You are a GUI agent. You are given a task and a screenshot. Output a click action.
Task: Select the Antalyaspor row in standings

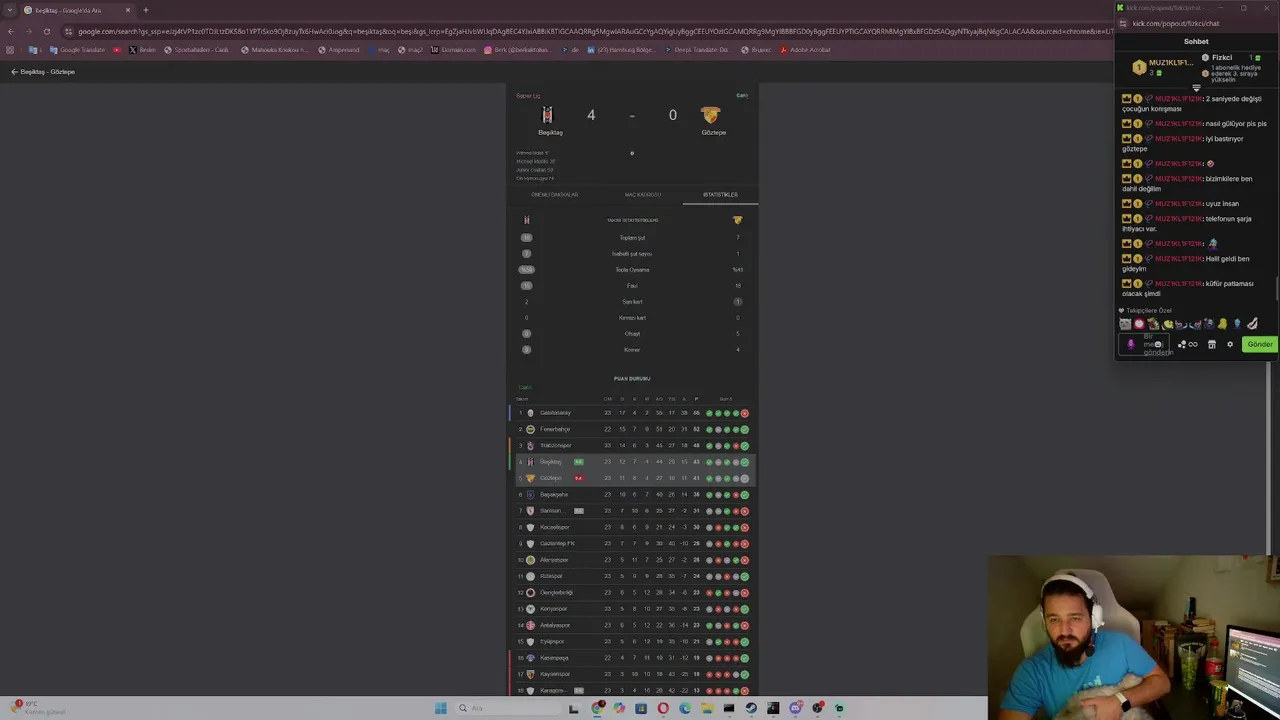pyautogui.click(x=632, y=625)
